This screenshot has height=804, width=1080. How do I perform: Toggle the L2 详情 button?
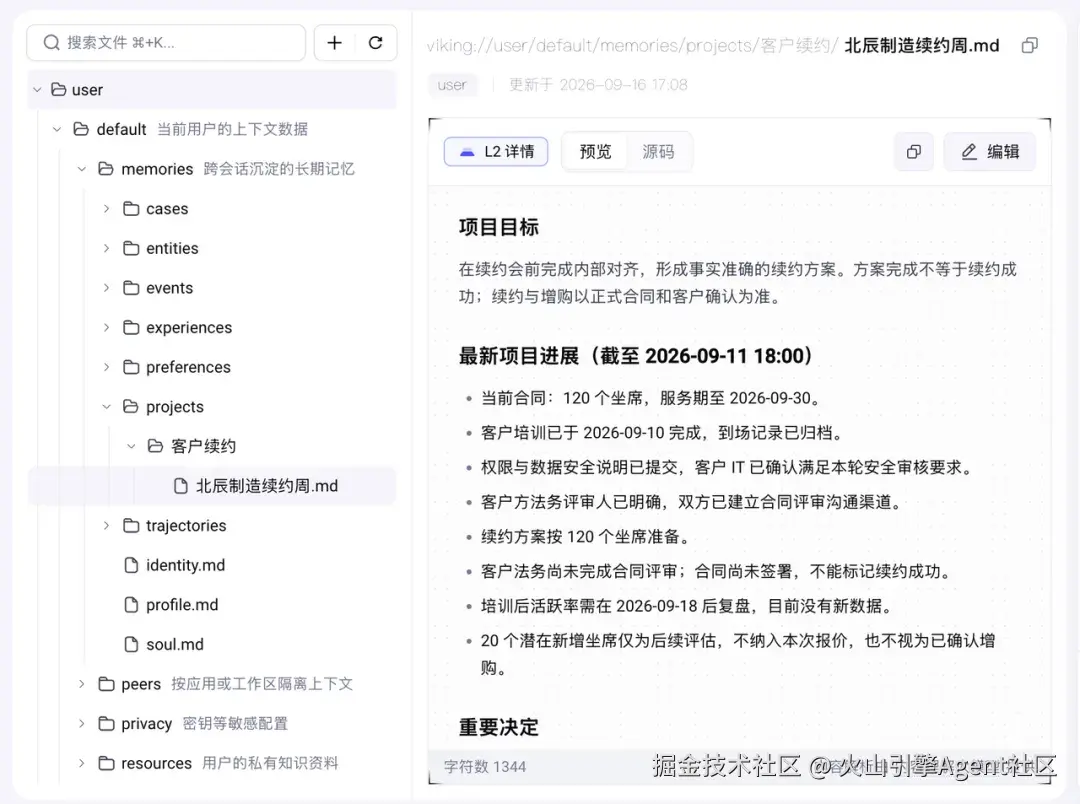pos(496,152)
